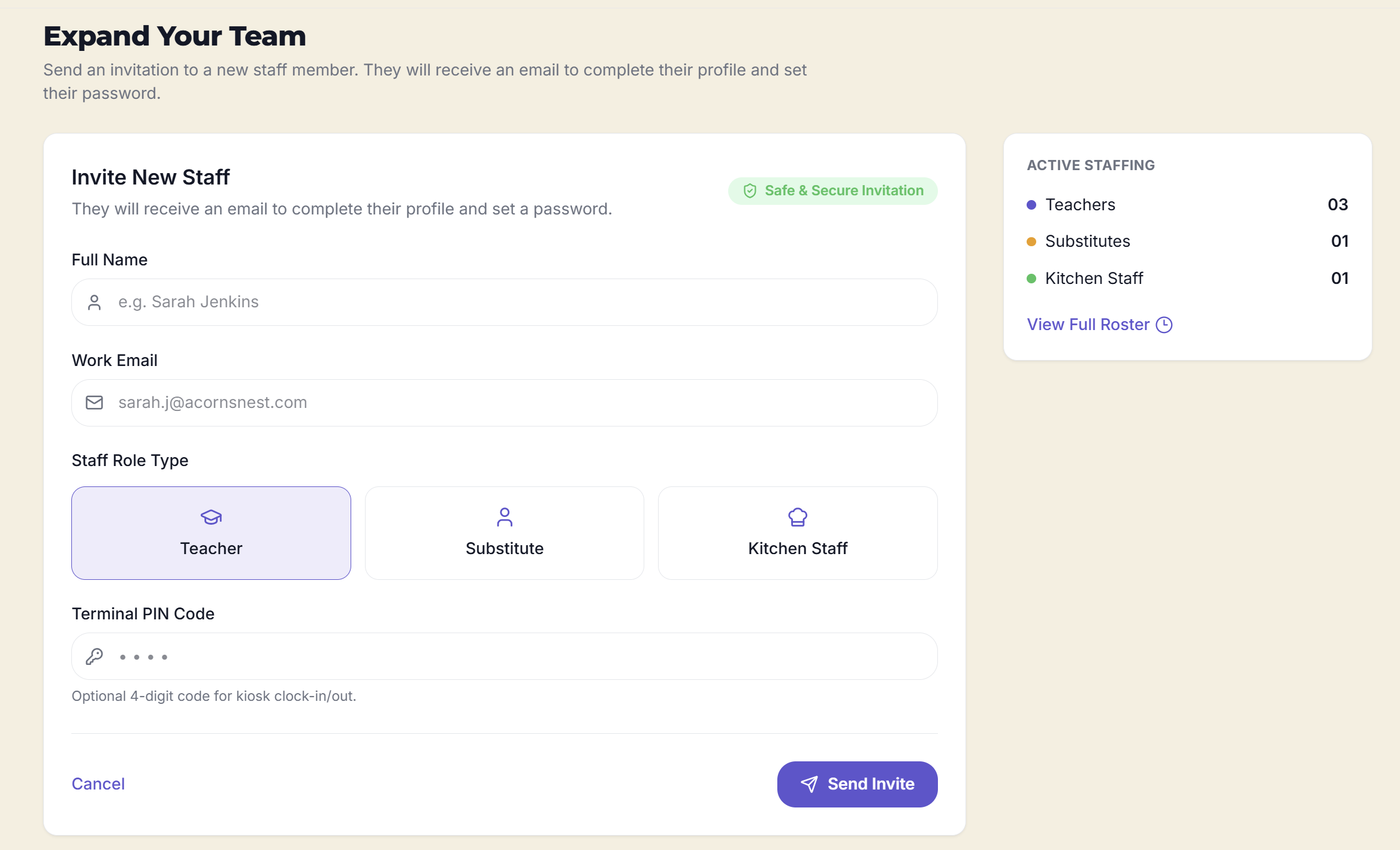Click the purple dot next to Teachers
This screenshot has width=1400, height=850.
1031,205
